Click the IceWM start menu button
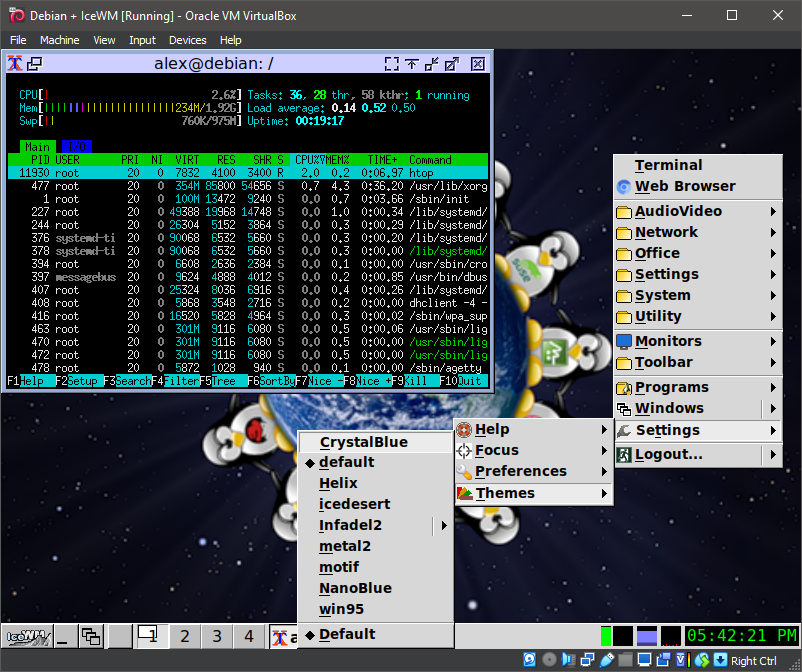This screenshot has width=802, height=672. pyautogui.click(x=27, y=636)
